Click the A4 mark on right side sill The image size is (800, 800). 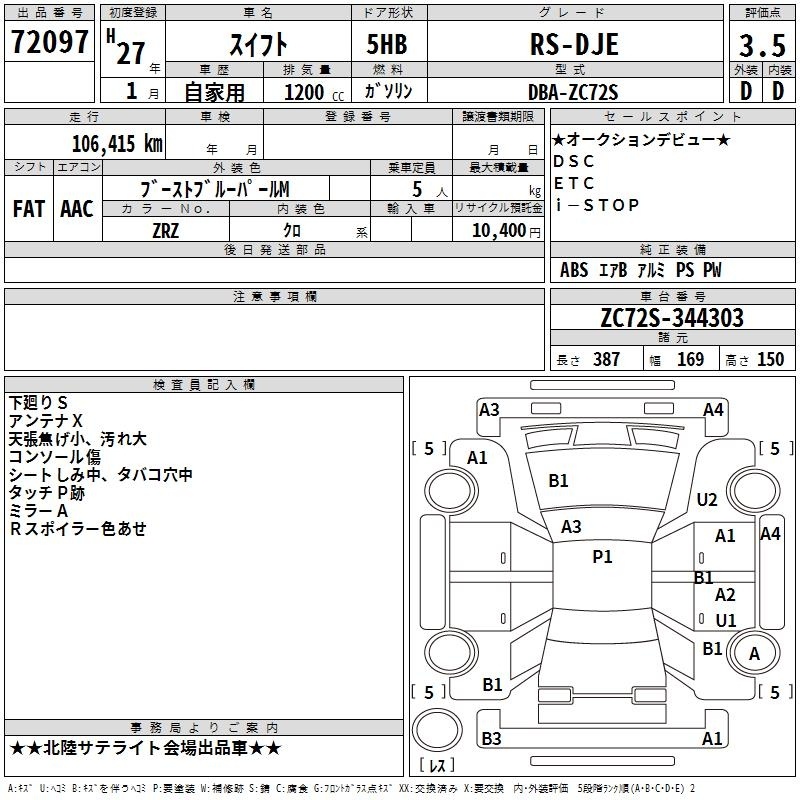click(x=770, y=534)
